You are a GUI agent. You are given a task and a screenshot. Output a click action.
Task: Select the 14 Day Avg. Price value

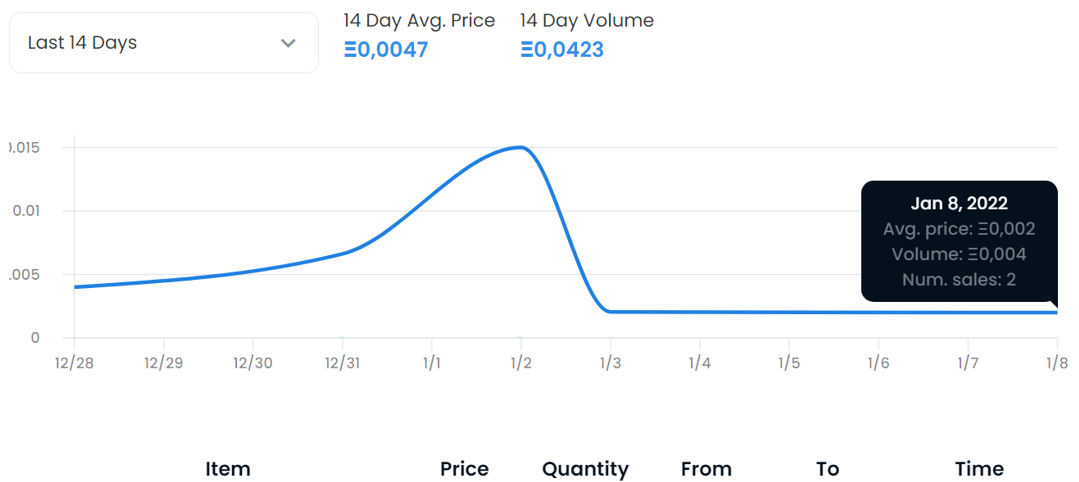click(x=386, y=49)
